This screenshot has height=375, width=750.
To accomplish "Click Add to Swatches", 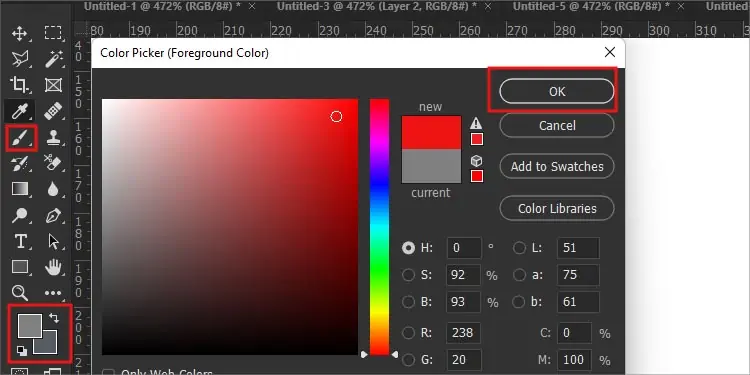I will pyautogui.click(x=557, y=166).
